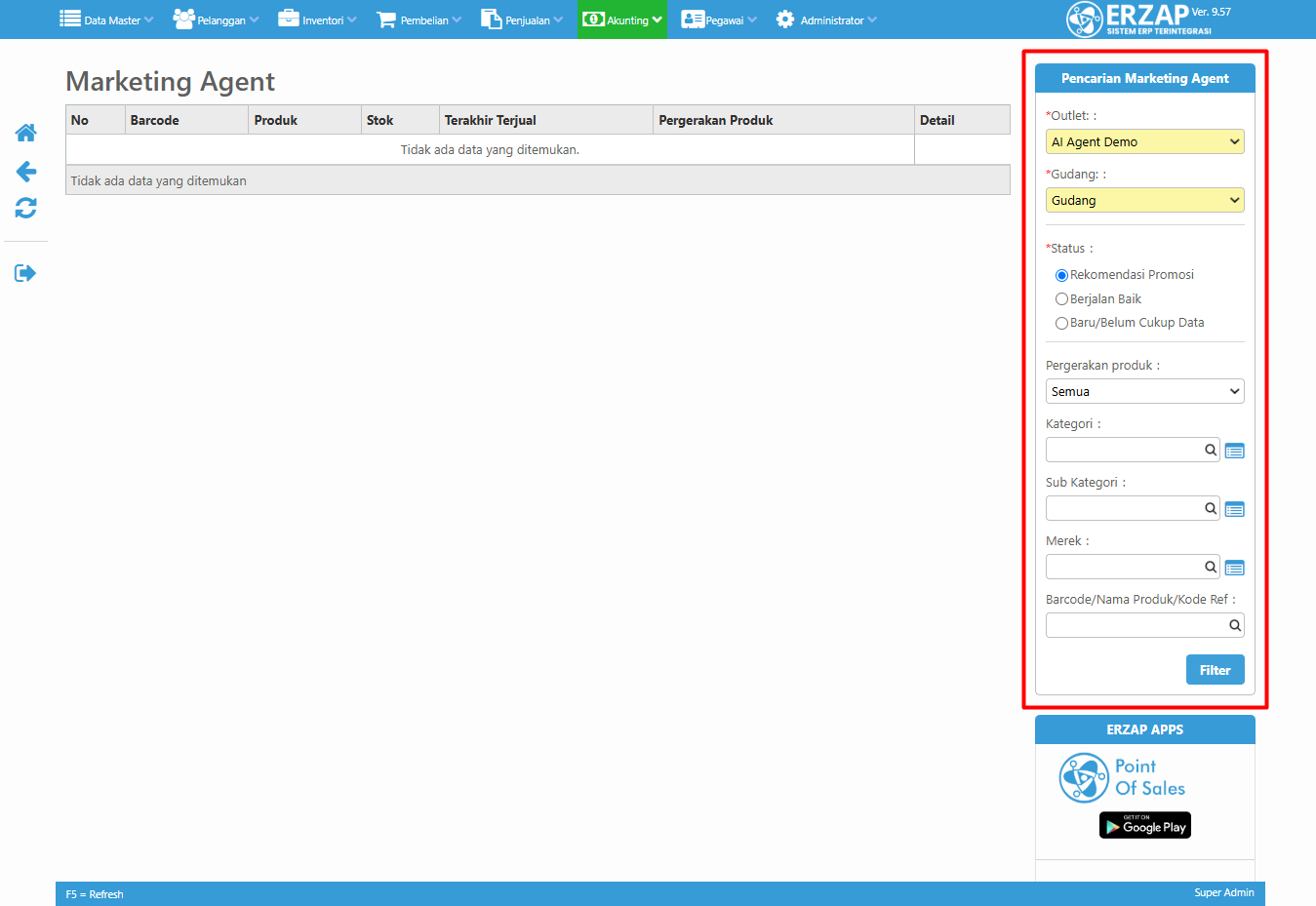Open the Akunting menu
Viewport: 1316px width, 906px height.
(621, 20)
